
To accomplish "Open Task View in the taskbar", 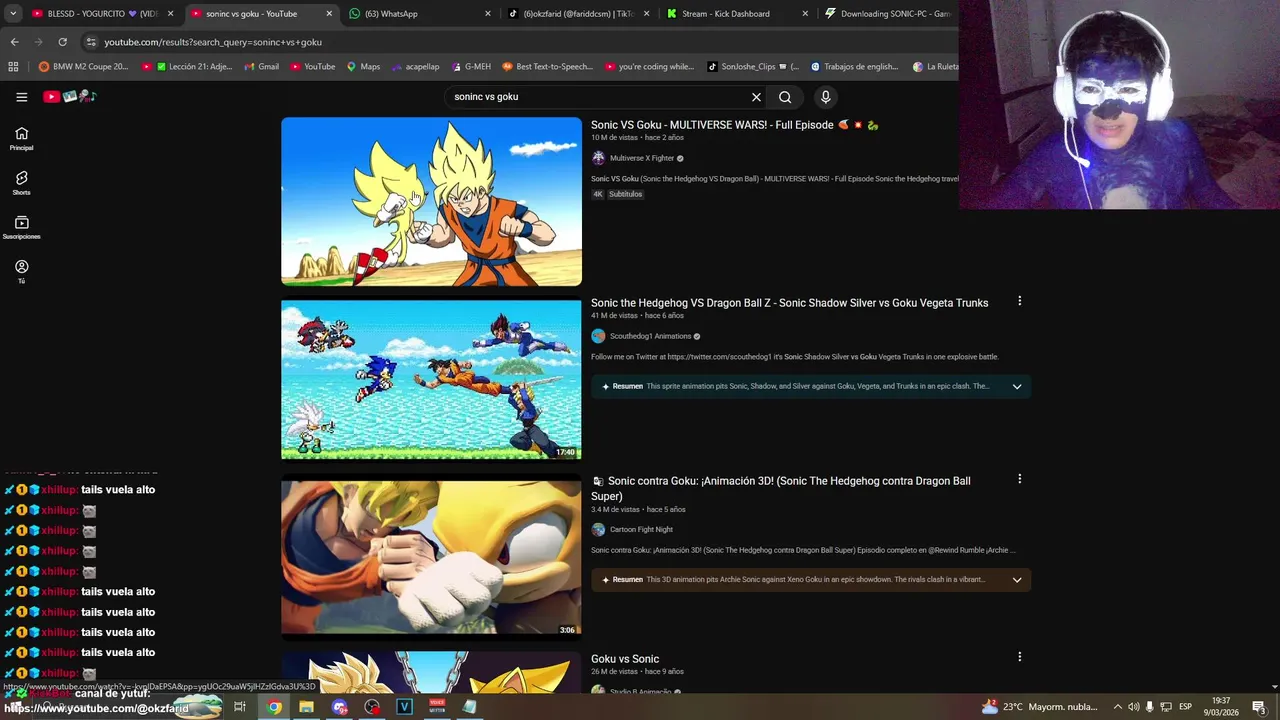I will coord(240,707).
